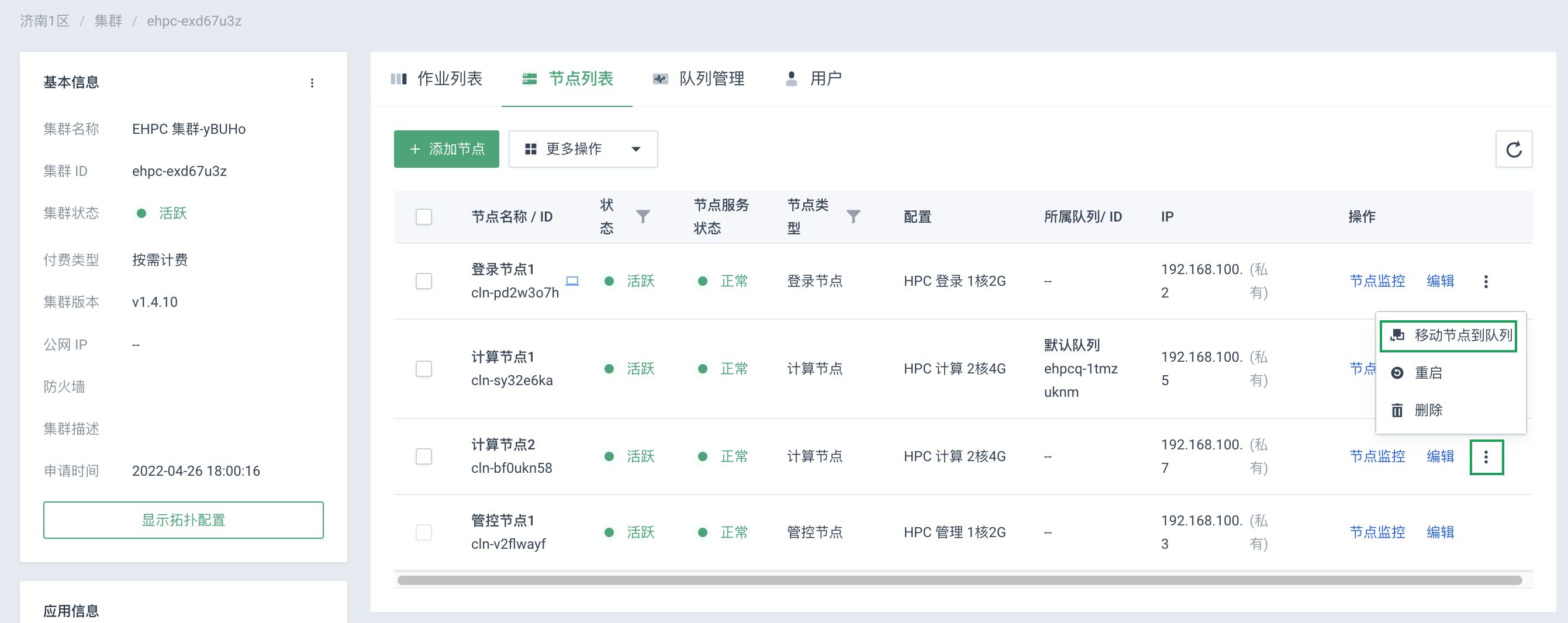Click node ID cln-v2flwayf
This screenshot has height=623, width=1568.
(x=508, y=545)
